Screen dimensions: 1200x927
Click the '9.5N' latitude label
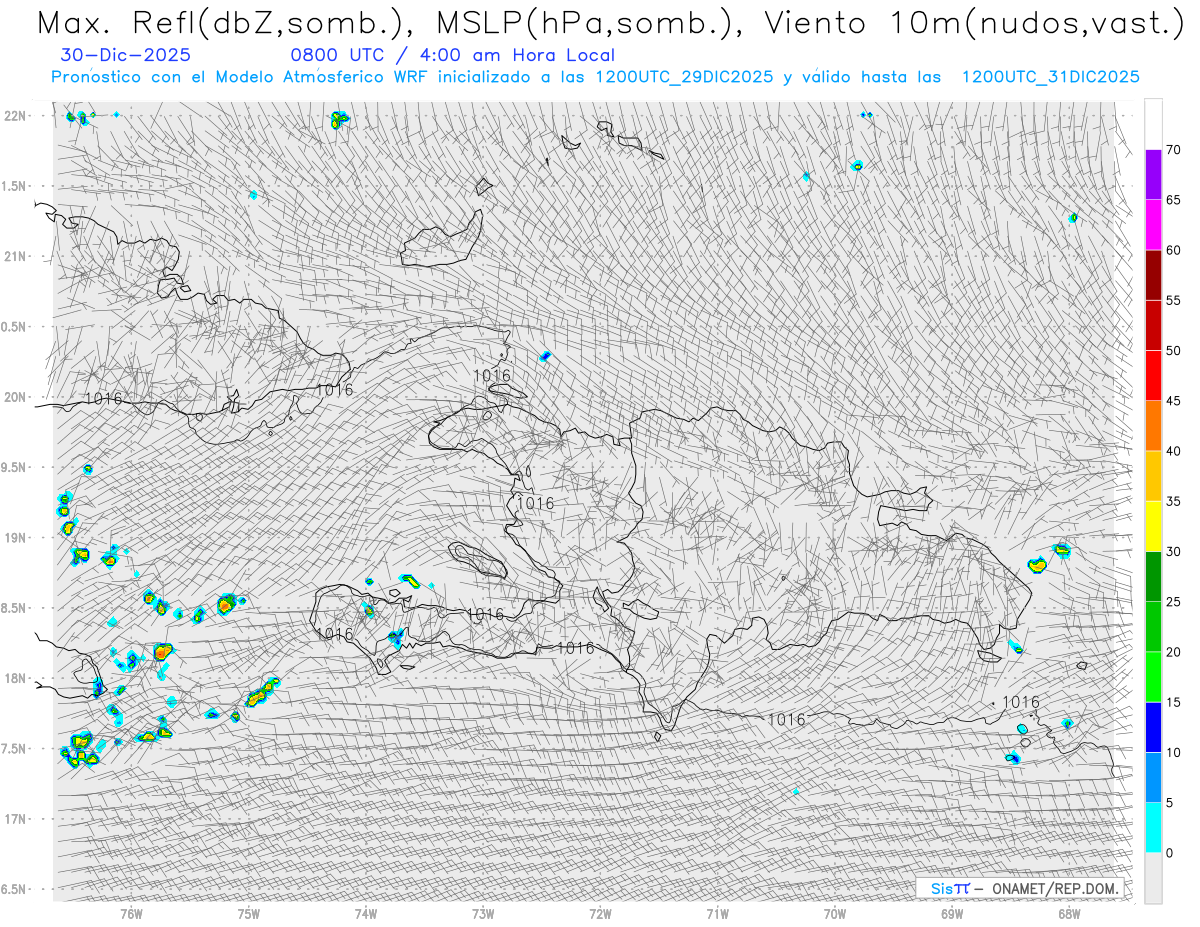[15, 467]
